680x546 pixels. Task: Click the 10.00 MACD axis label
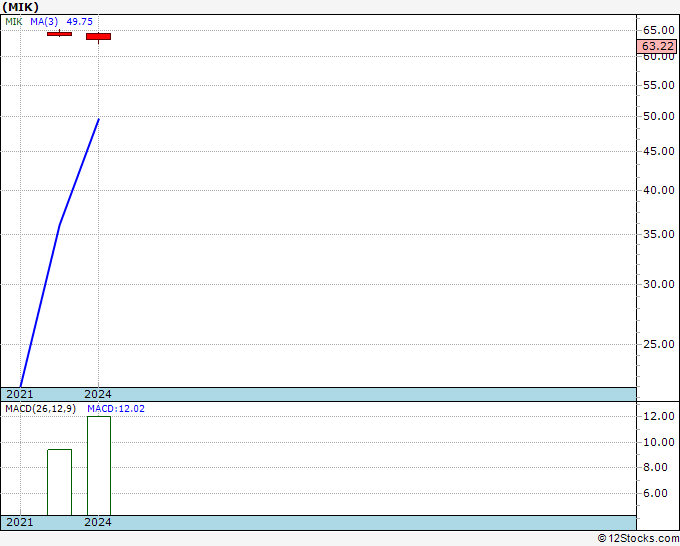point(659,442)
